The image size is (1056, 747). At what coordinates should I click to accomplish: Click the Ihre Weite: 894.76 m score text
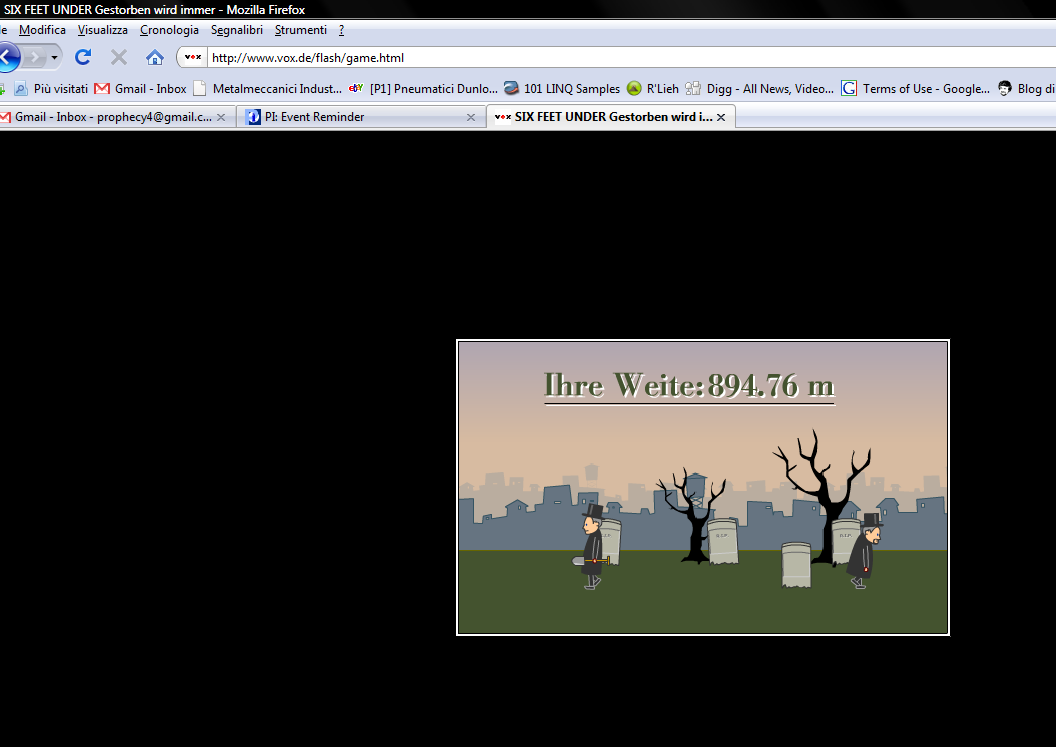(689, 386)
